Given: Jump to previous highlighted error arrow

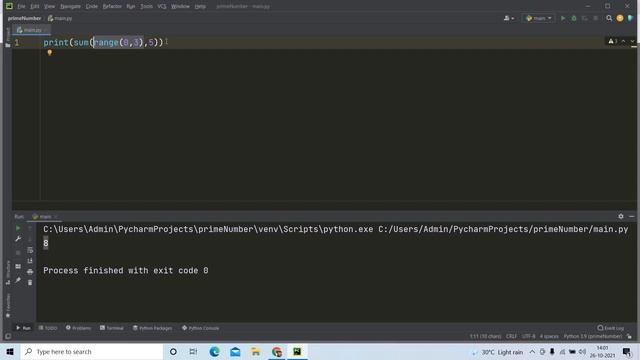Looking at the screenshot, I should [x=623, y=41].
